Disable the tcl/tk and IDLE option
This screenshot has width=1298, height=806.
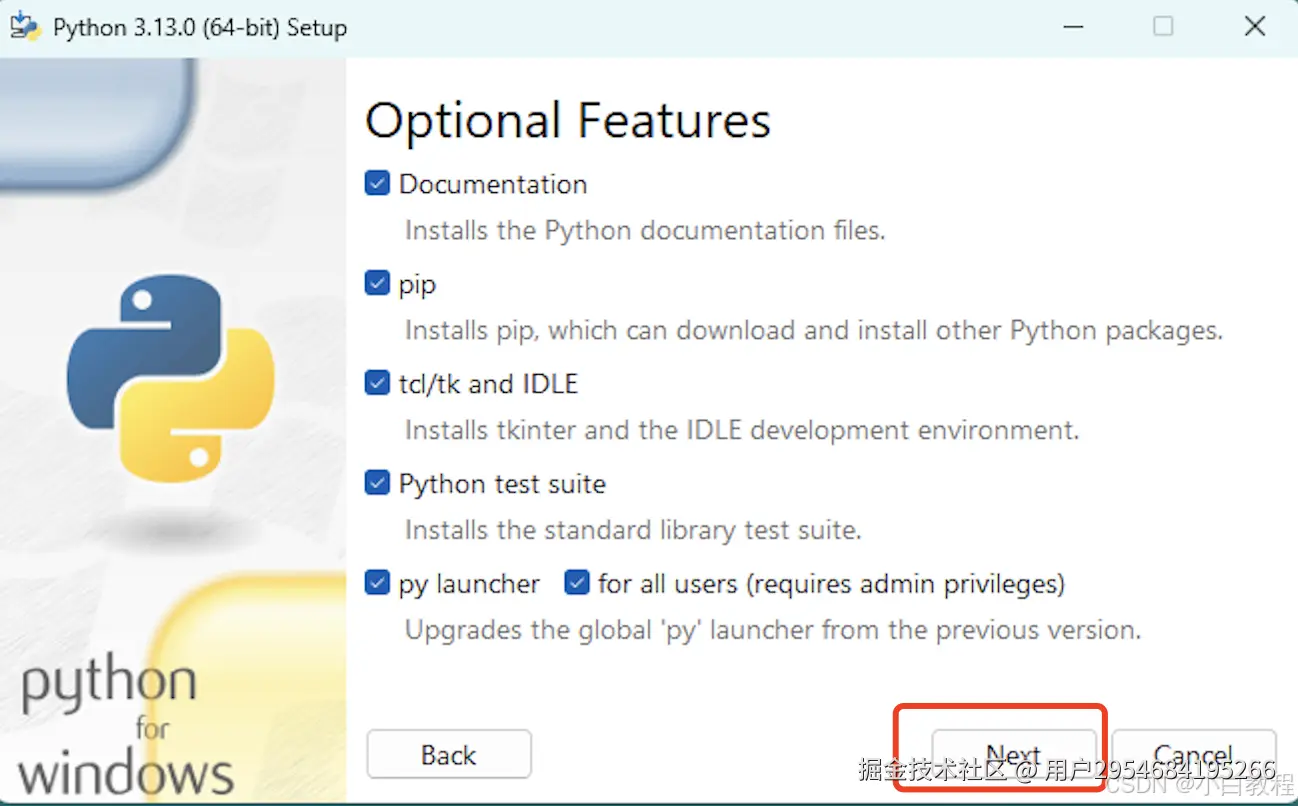(377, 384)
